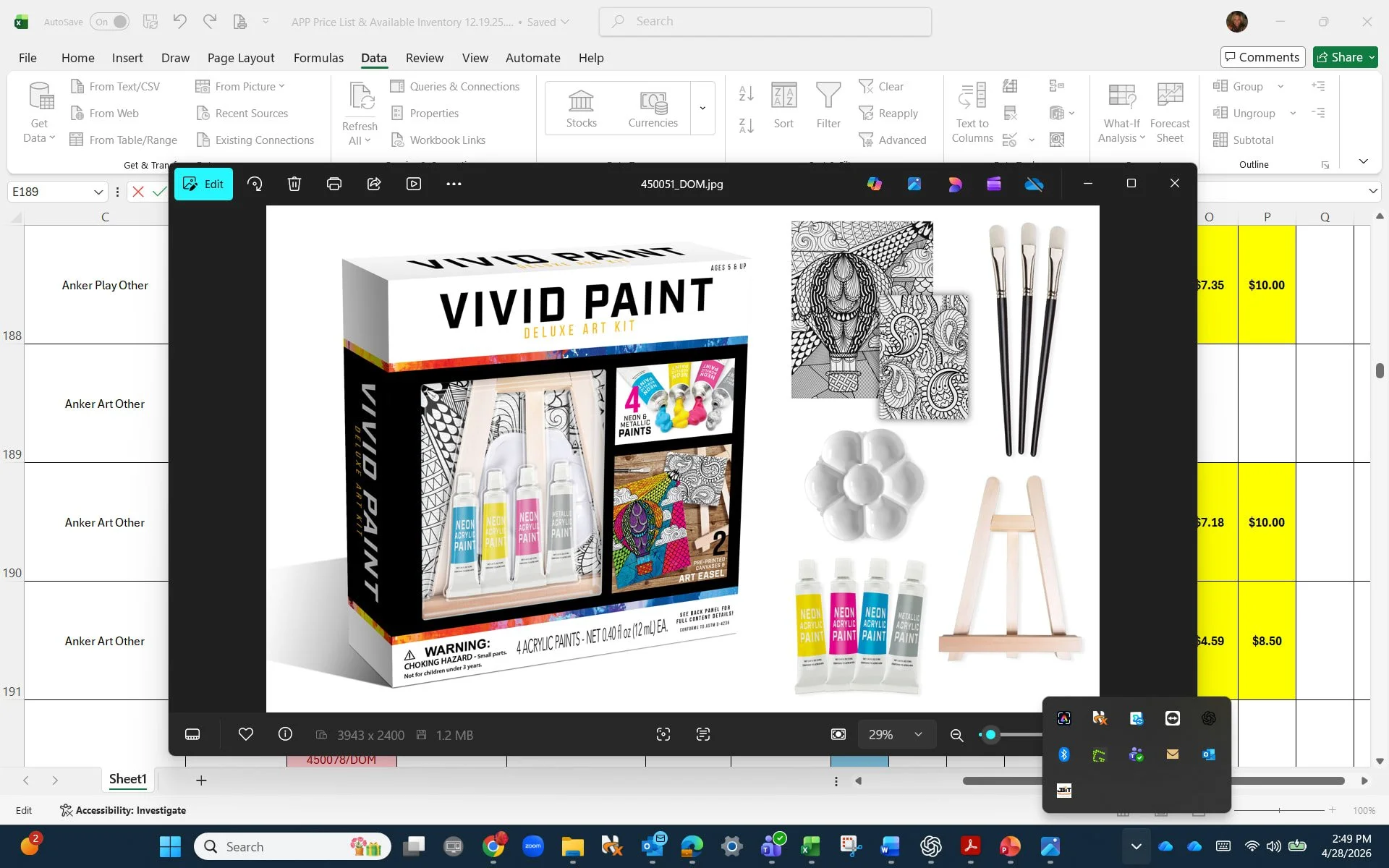The height and width of the screenshot is (868, 1389).
Task: Open the Sort dialog in Excel
Action: point(783,106)
